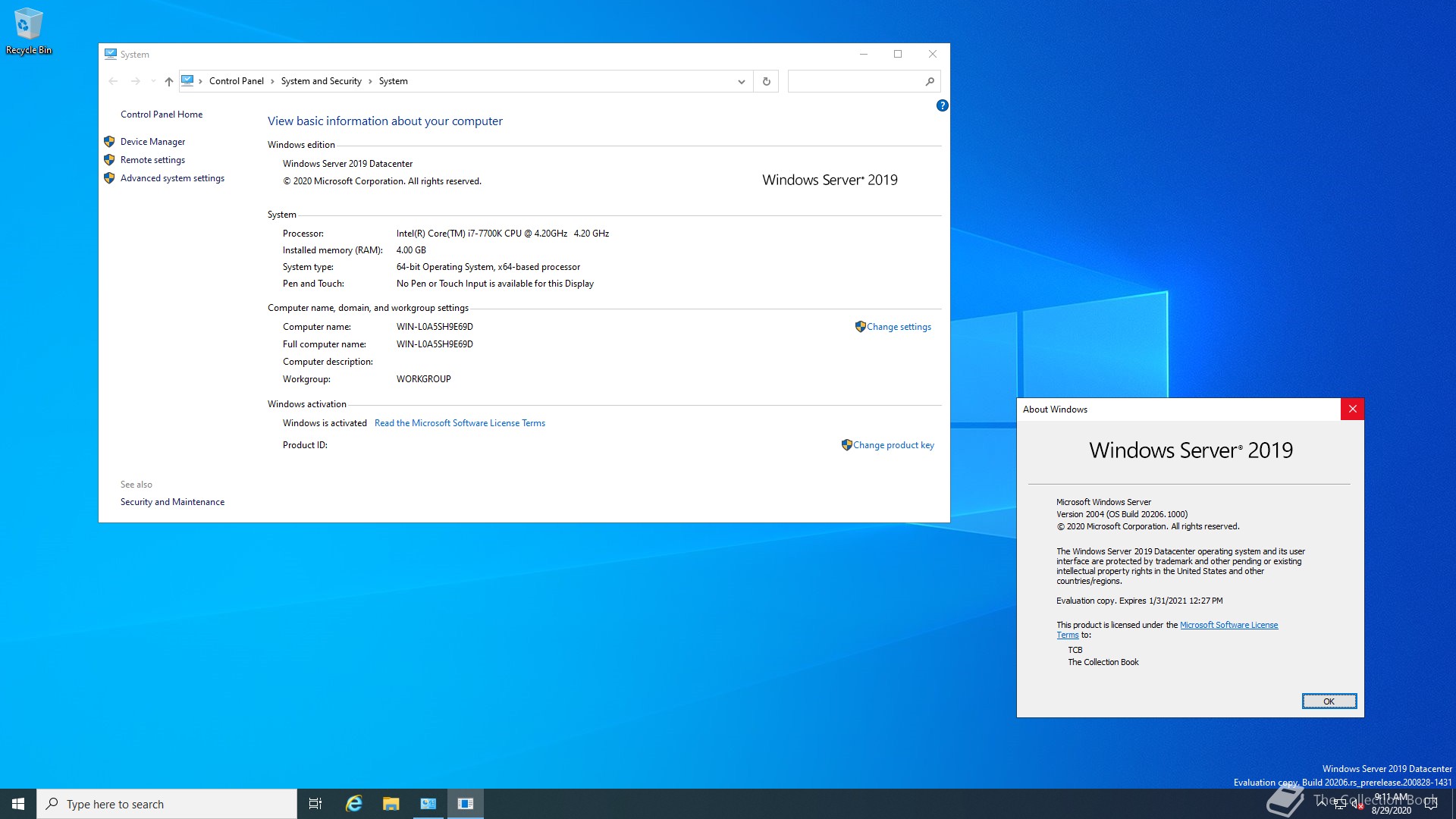Select System and Security breadcrumb
The height and width of the screenshot is (819, 1456).
click(x=321, y=81)
